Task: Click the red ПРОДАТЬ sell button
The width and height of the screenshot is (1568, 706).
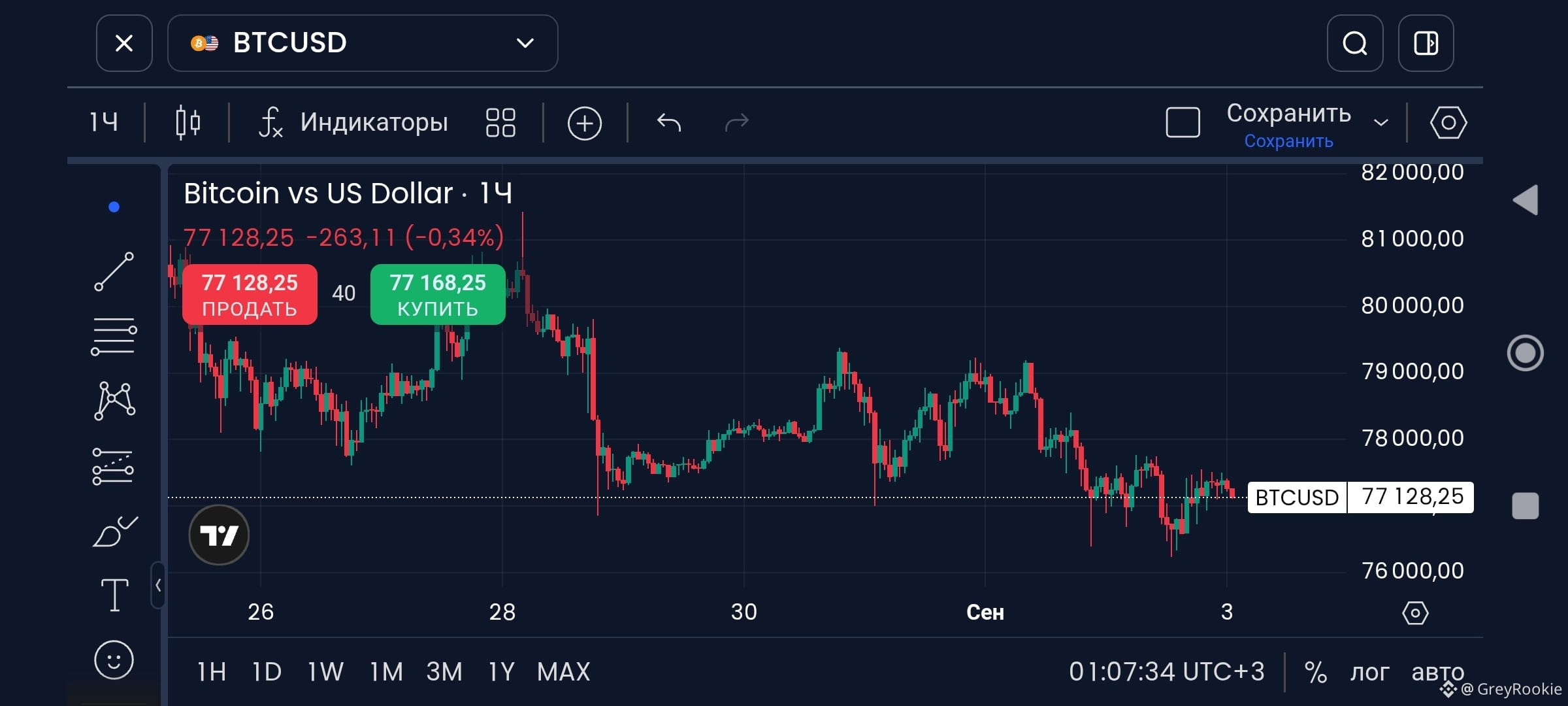Action: (x=250, y=294)
